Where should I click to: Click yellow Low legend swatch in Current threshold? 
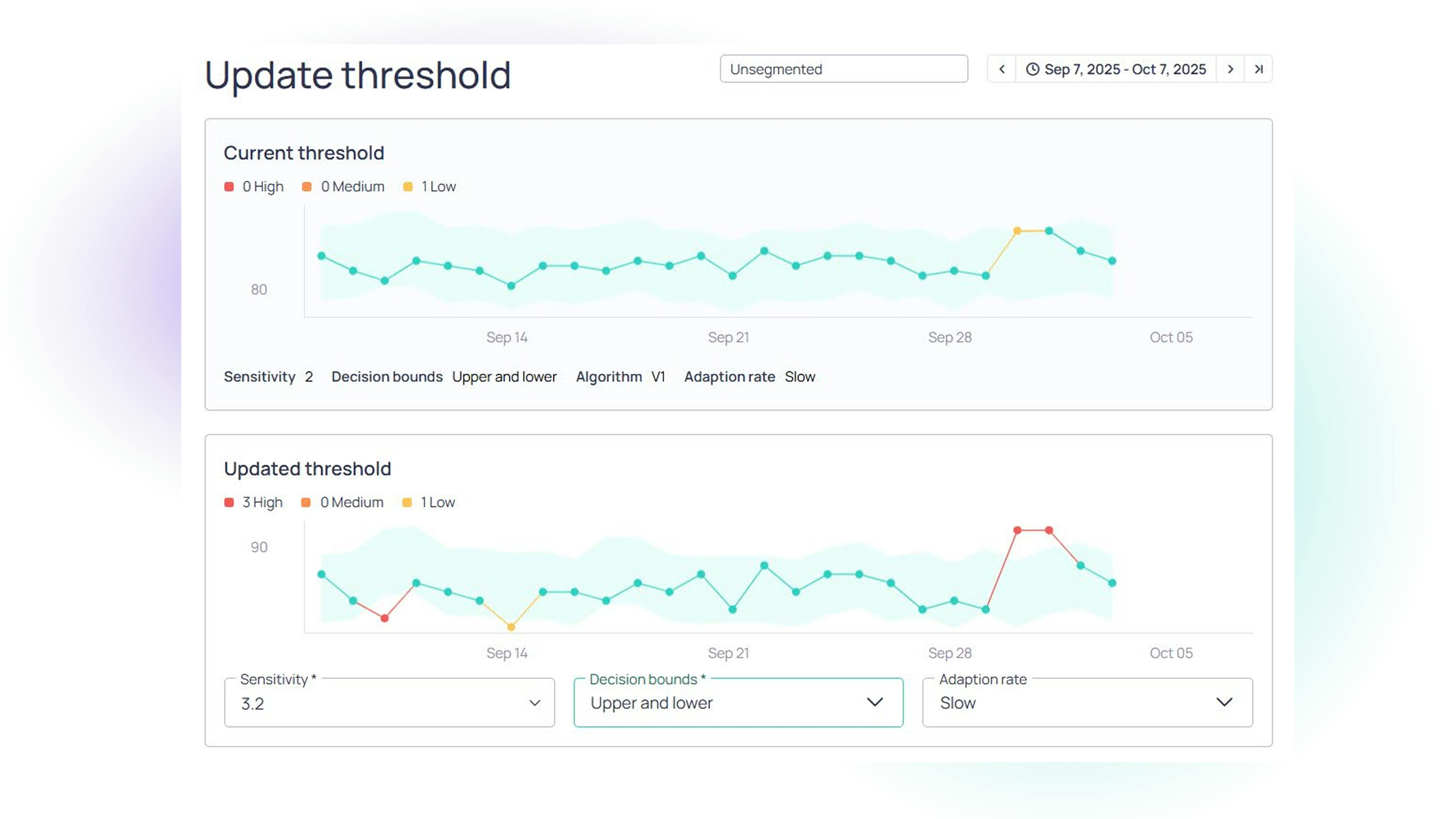coord(408,187)
